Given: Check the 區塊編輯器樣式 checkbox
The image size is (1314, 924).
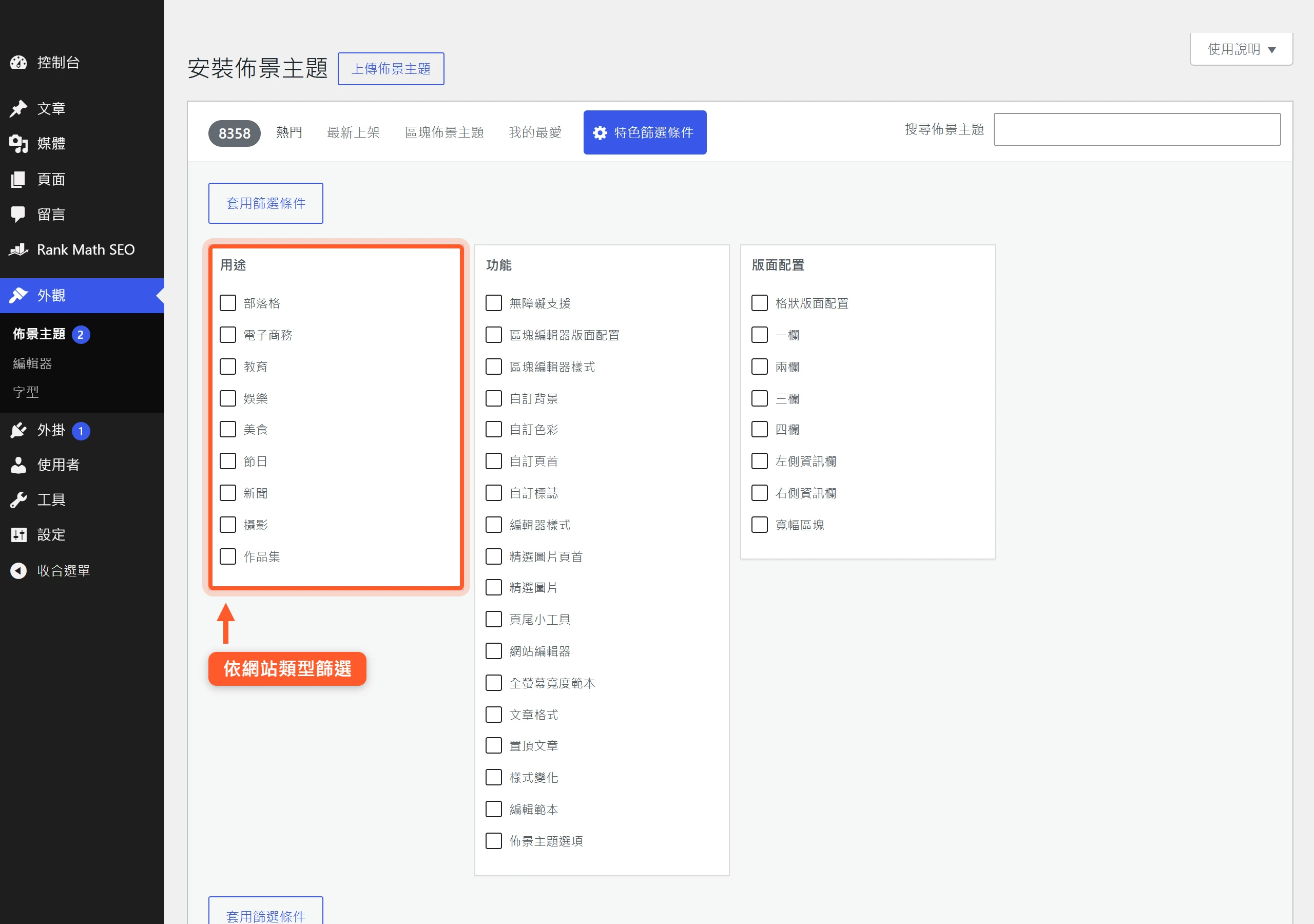Looking at the screenshot, I should click(x=493, y=367).
